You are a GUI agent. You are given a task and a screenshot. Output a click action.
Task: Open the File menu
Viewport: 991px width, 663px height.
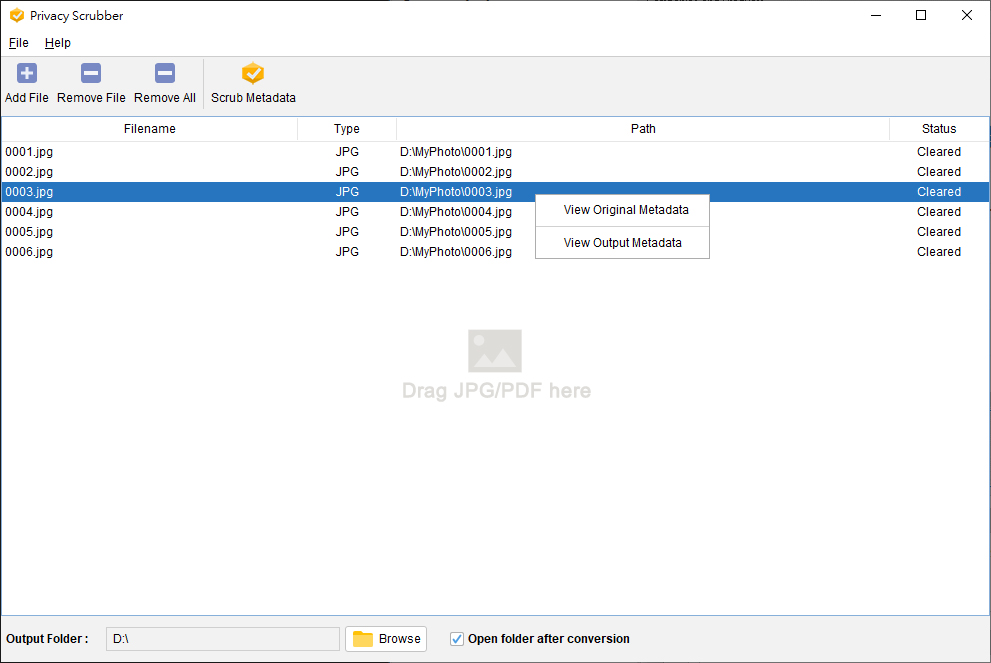19,43
